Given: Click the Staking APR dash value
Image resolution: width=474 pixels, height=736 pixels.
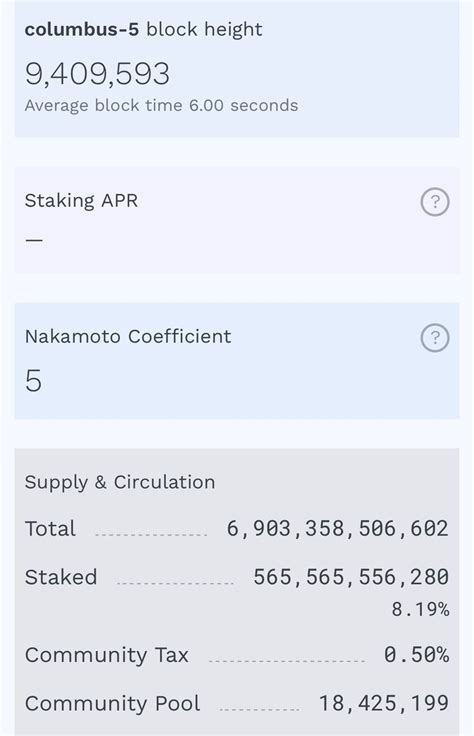Looking at the screenshot, I should (34, 240).
